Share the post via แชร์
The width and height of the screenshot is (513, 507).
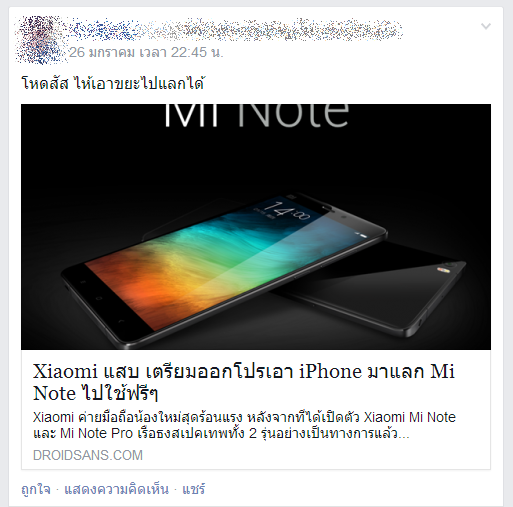click(193, 489)
